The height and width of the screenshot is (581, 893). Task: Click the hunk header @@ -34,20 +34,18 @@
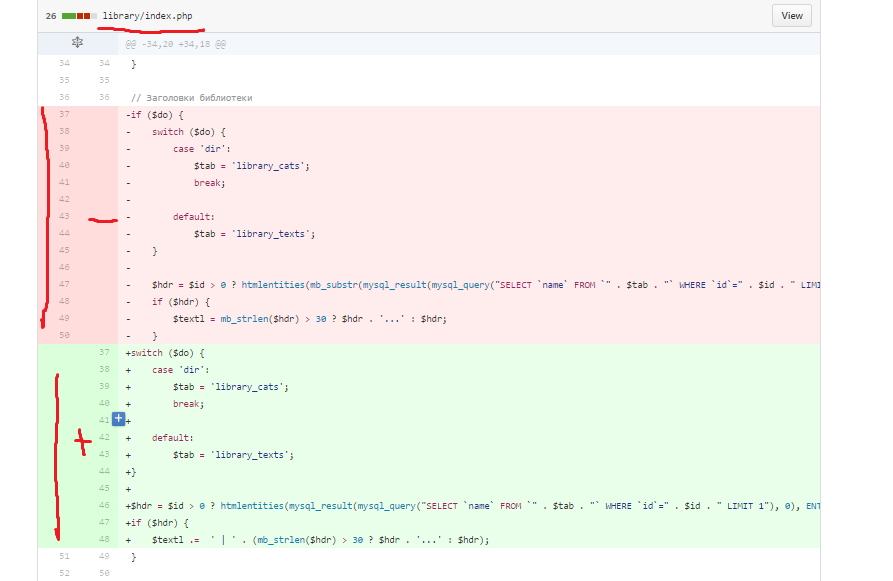[x=175, y=44]
